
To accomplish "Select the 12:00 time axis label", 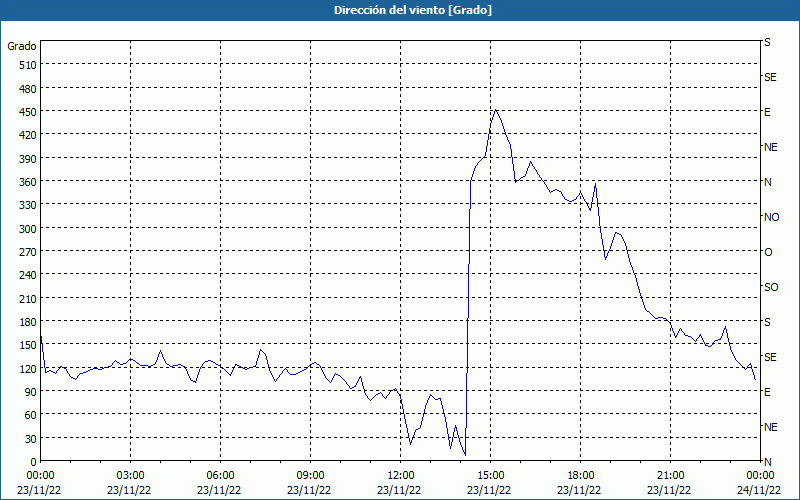I will [x=401, y=476].
